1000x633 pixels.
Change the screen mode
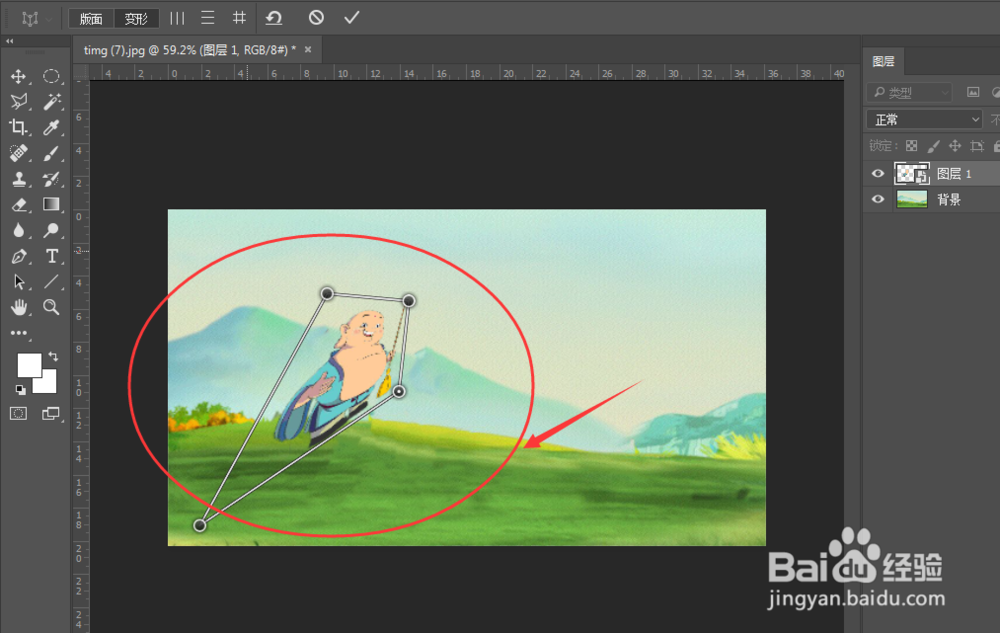pos(50,414)
